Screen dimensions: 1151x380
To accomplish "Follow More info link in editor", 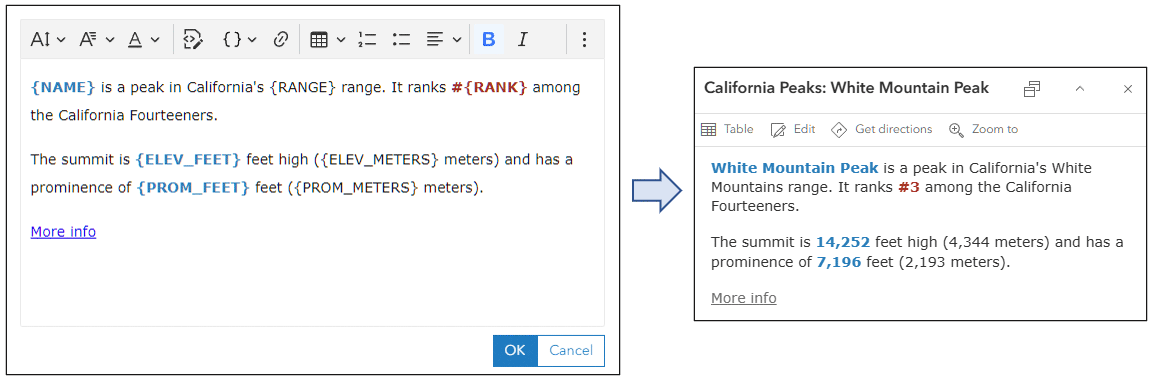I will point(63,232).
